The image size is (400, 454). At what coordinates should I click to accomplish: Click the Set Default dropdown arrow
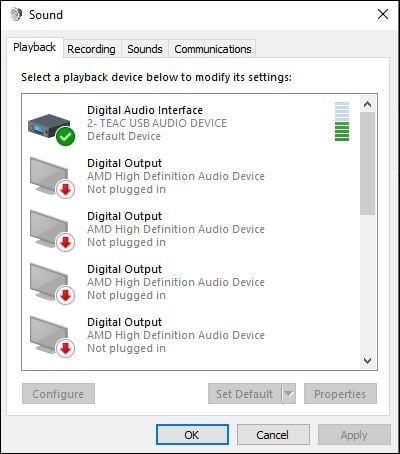[x=289, y=394]
